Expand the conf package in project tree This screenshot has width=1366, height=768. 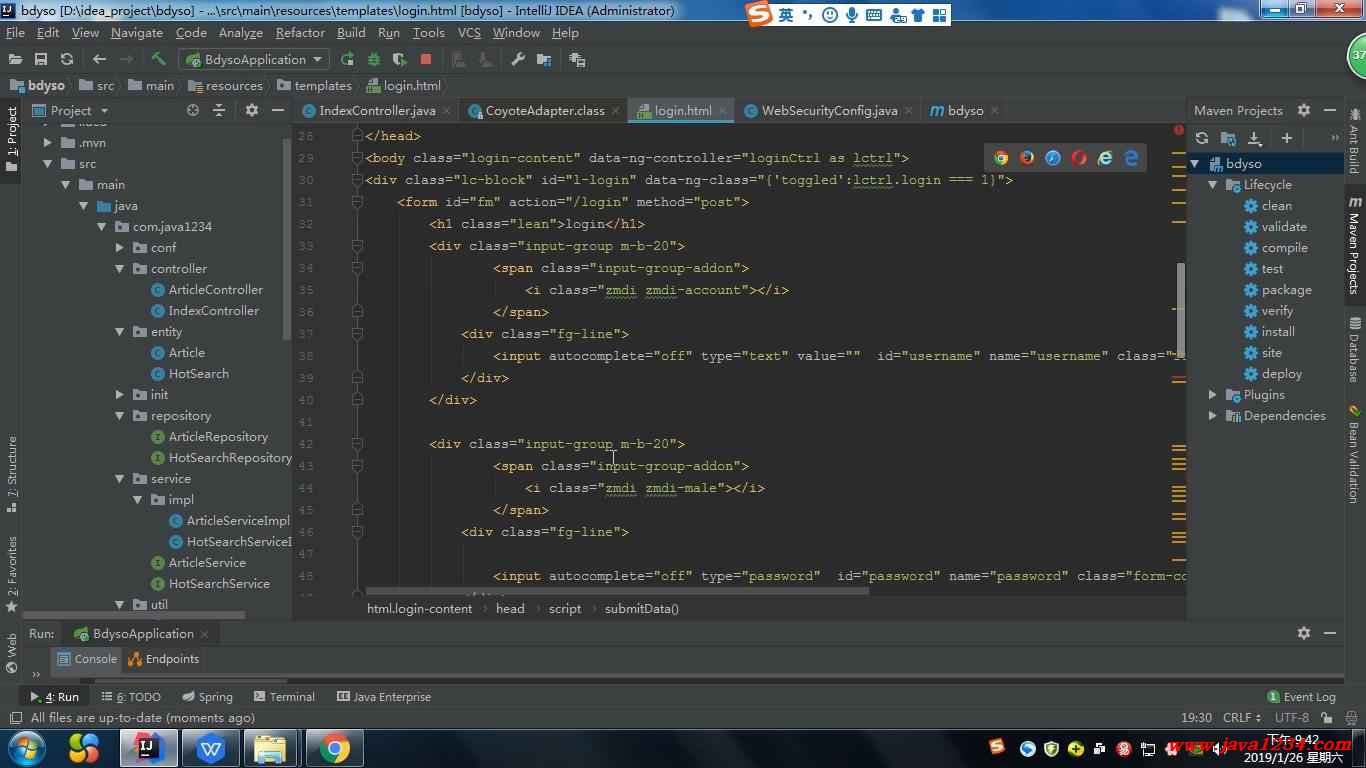tap(120, 248)
